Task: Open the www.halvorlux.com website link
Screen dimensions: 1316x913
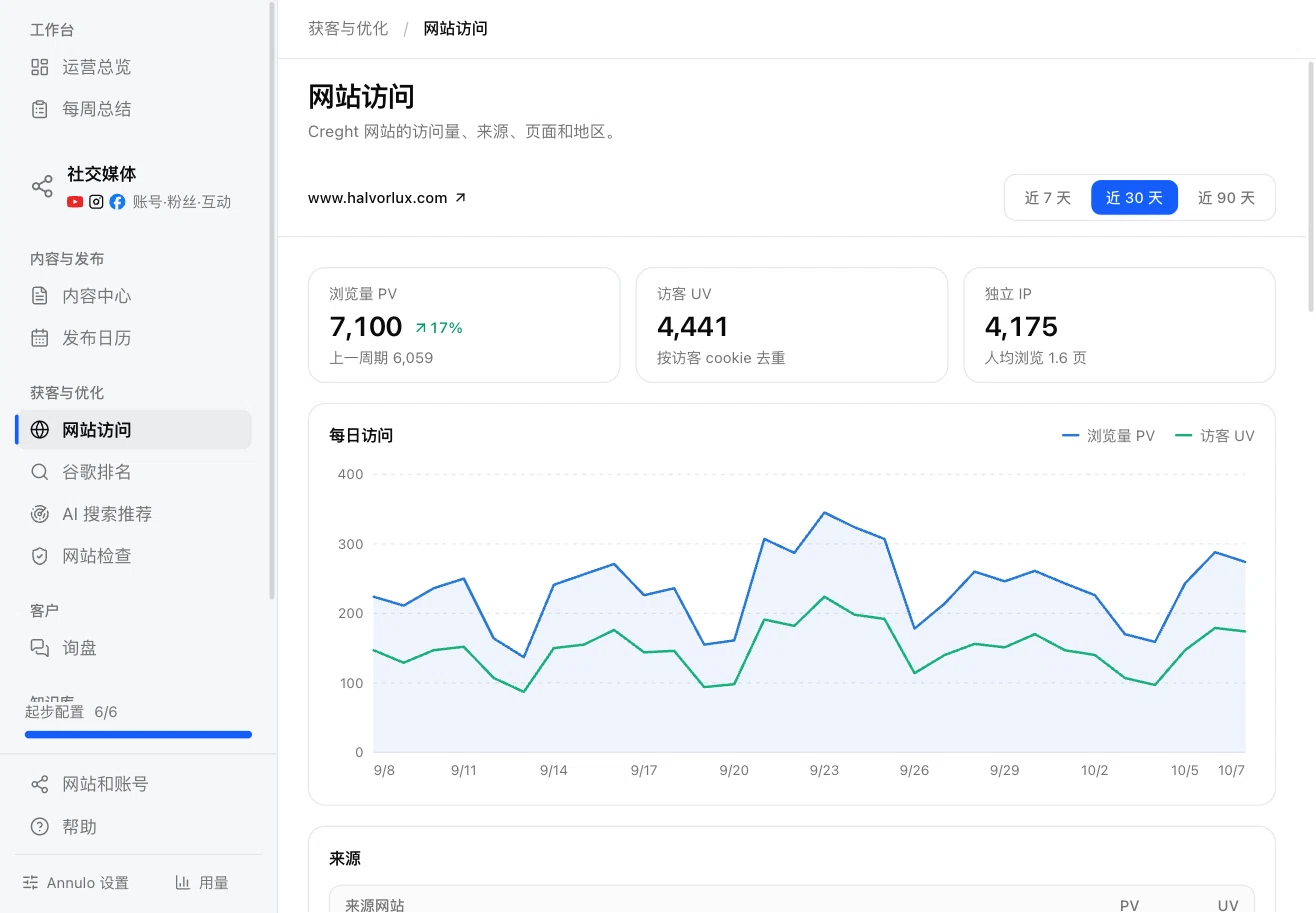Action: 387,198
